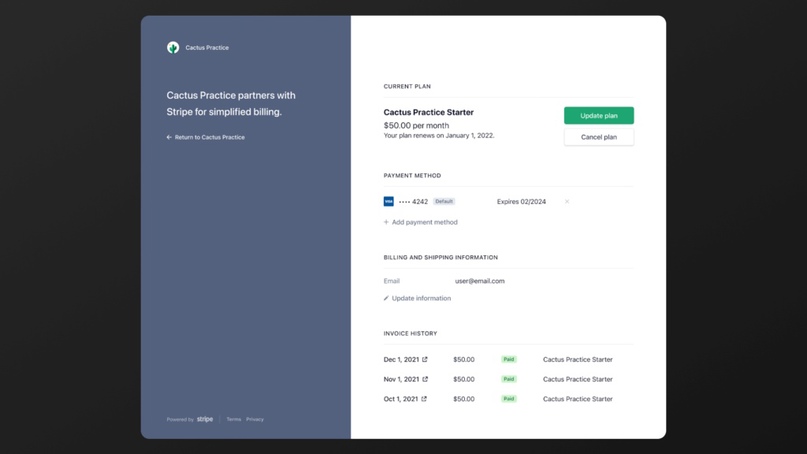Click the plus icon for adding payment method

click(386, 222)
